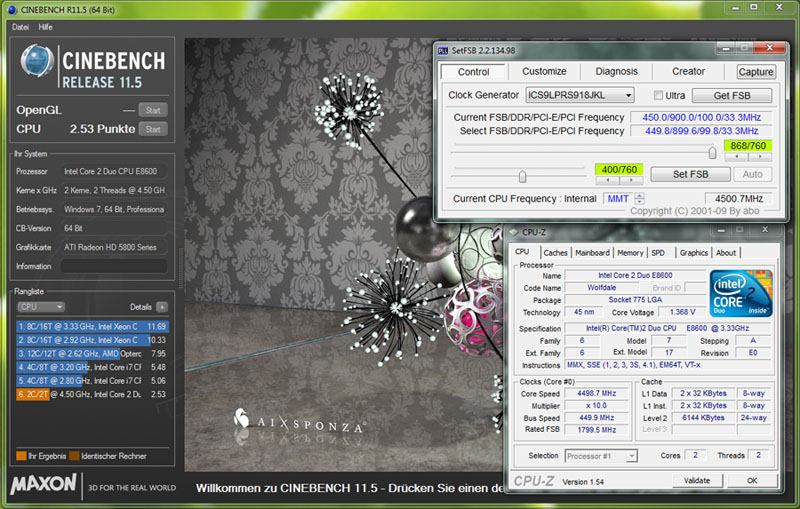Select the Control tab in SetFSB

click(473, 72)
